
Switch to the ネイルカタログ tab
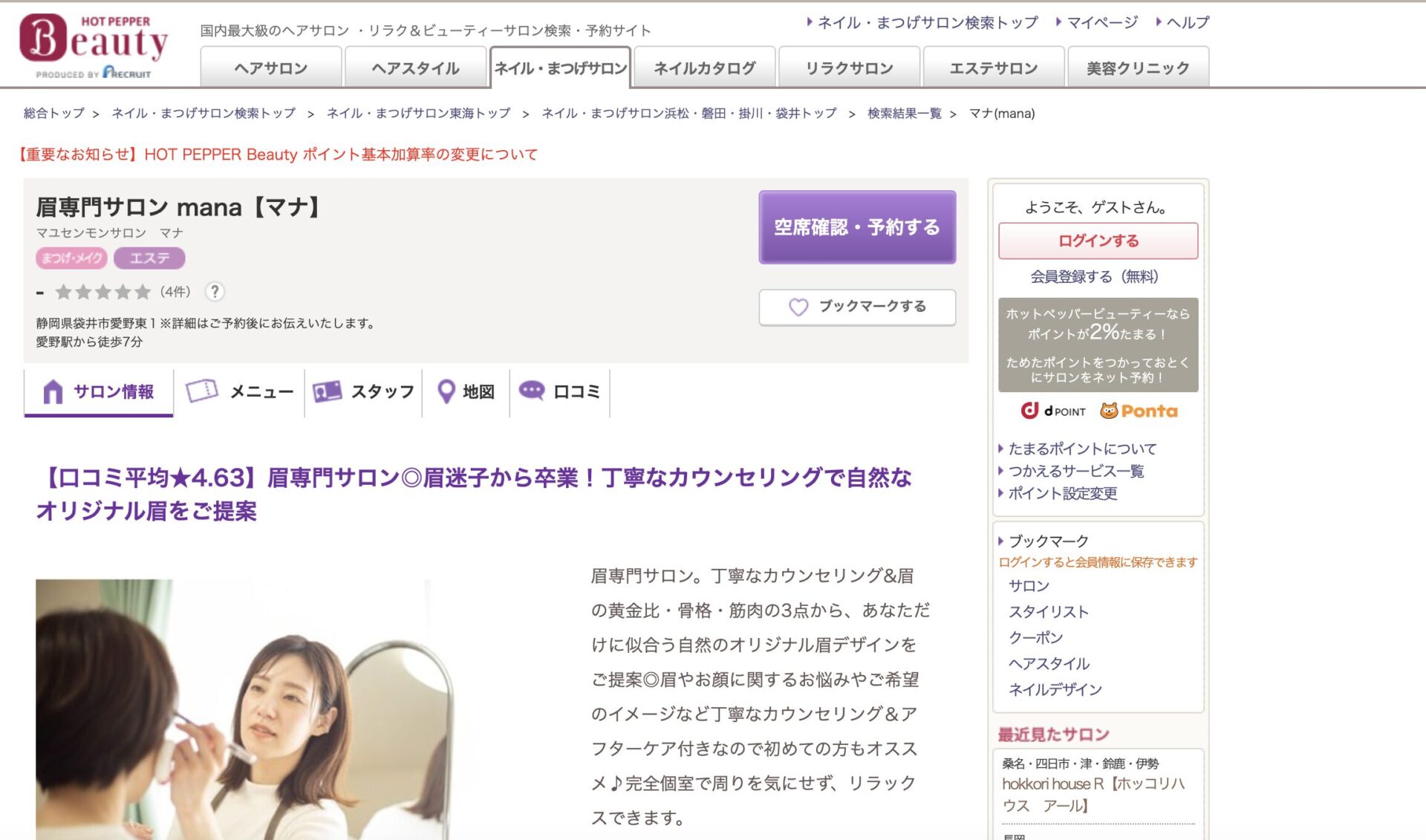tap(704, 68)
